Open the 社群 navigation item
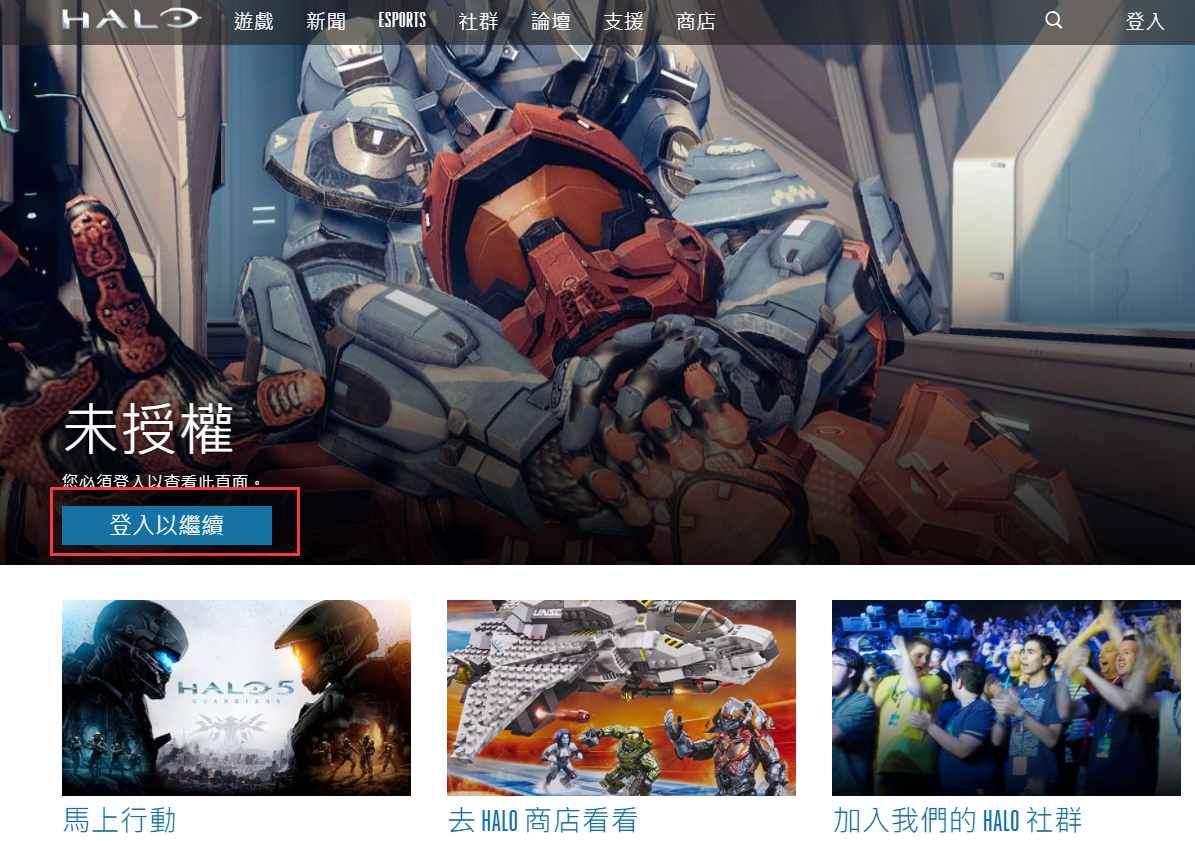This screenshot has height=841, width=1195. coord(478,21)
